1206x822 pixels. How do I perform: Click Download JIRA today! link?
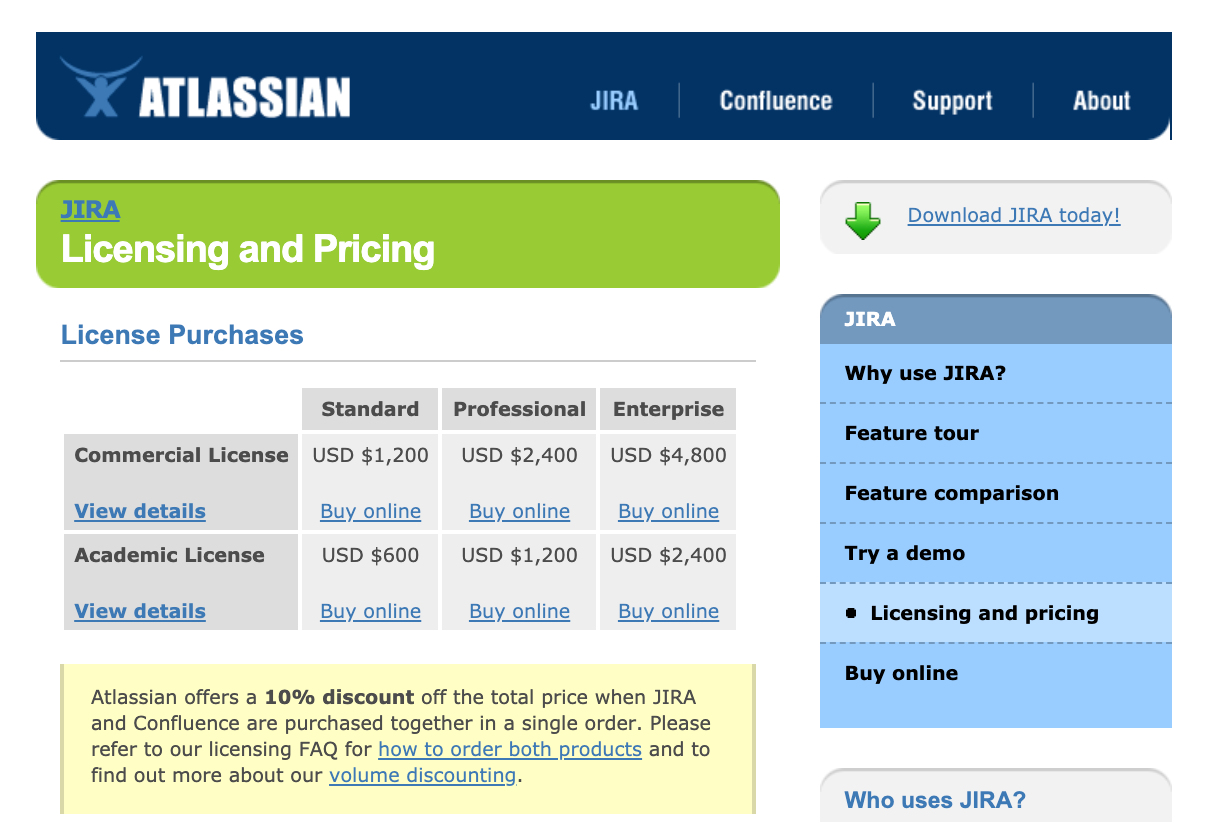(x=1014, y=215)
